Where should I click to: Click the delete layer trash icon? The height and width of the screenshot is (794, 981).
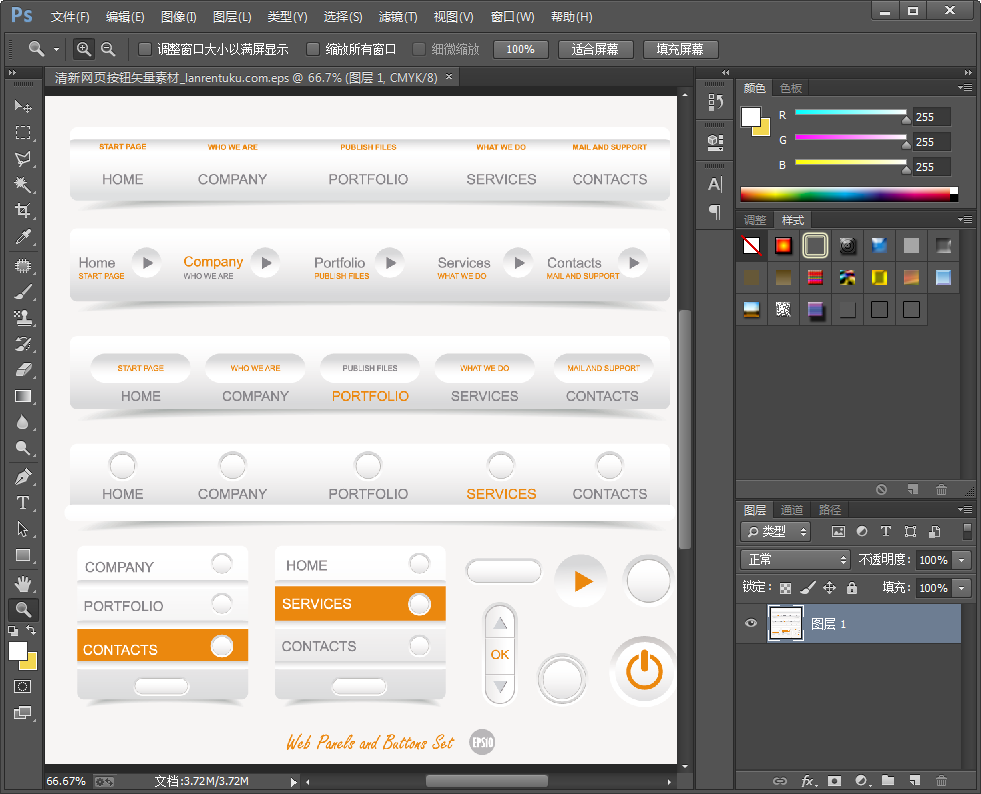(941, 780)
